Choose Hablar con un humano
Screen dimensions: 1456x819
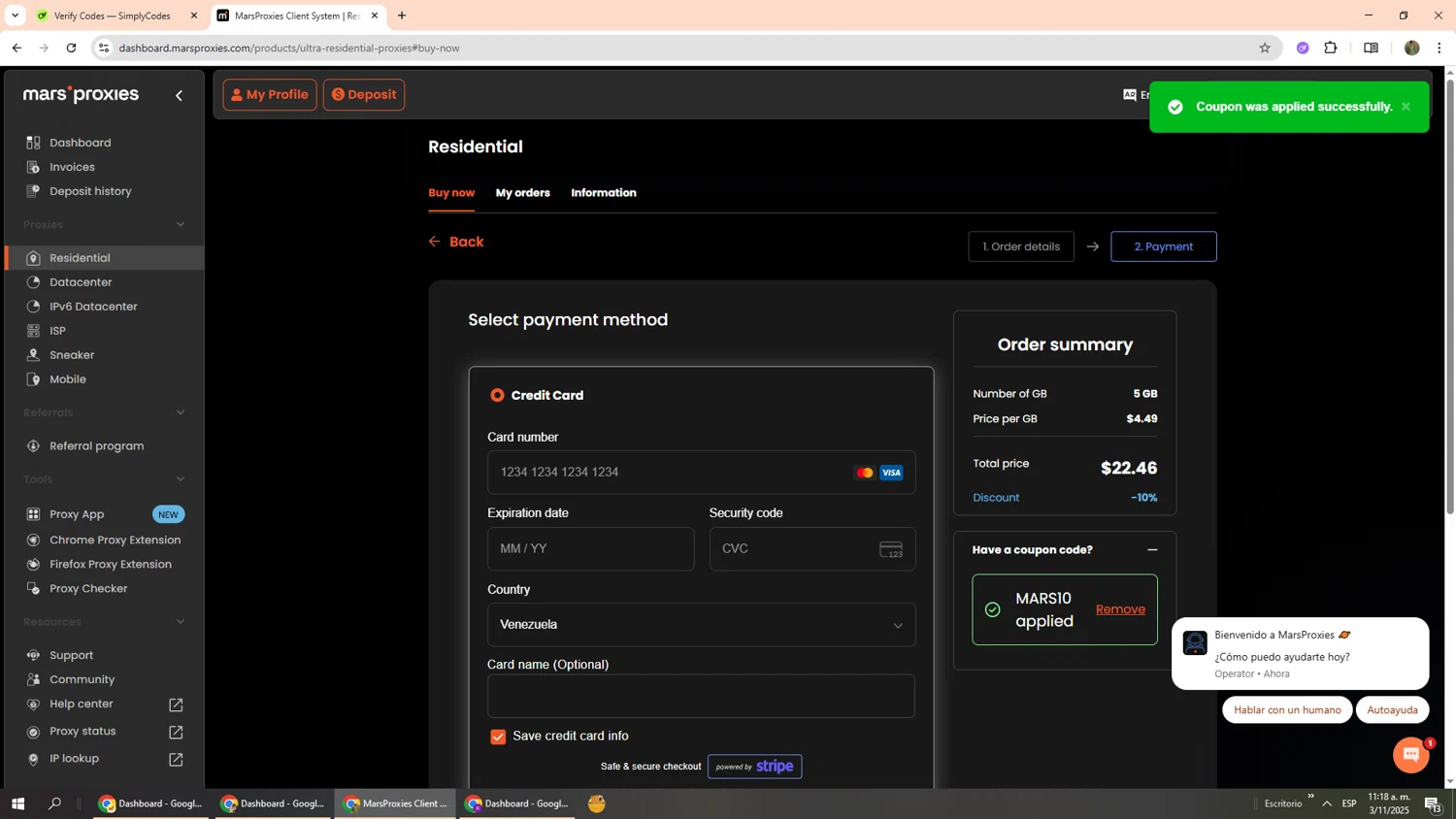1287,710
